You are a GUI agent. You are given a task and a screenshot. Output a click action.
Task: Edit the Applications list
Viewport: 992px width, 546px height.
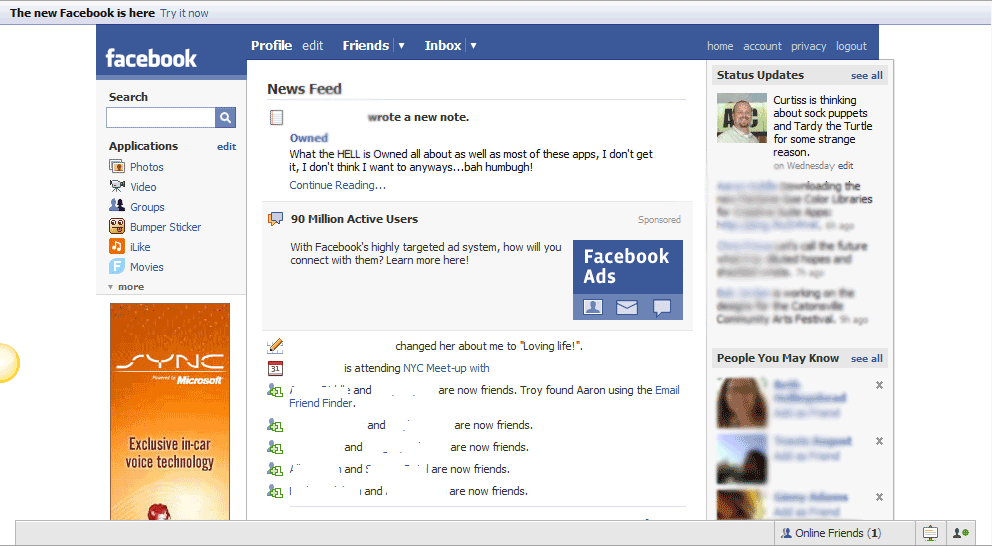click(x=226, y=146)
